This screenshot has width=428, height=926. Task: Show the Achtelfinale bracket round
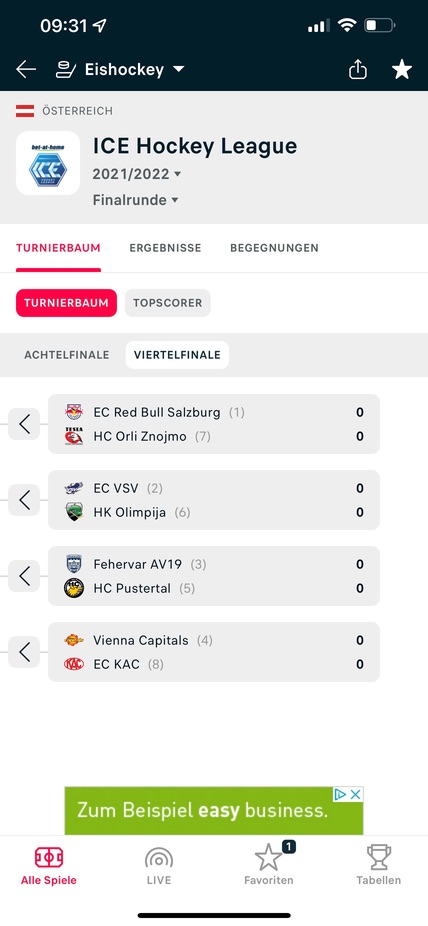coord(67,355)
